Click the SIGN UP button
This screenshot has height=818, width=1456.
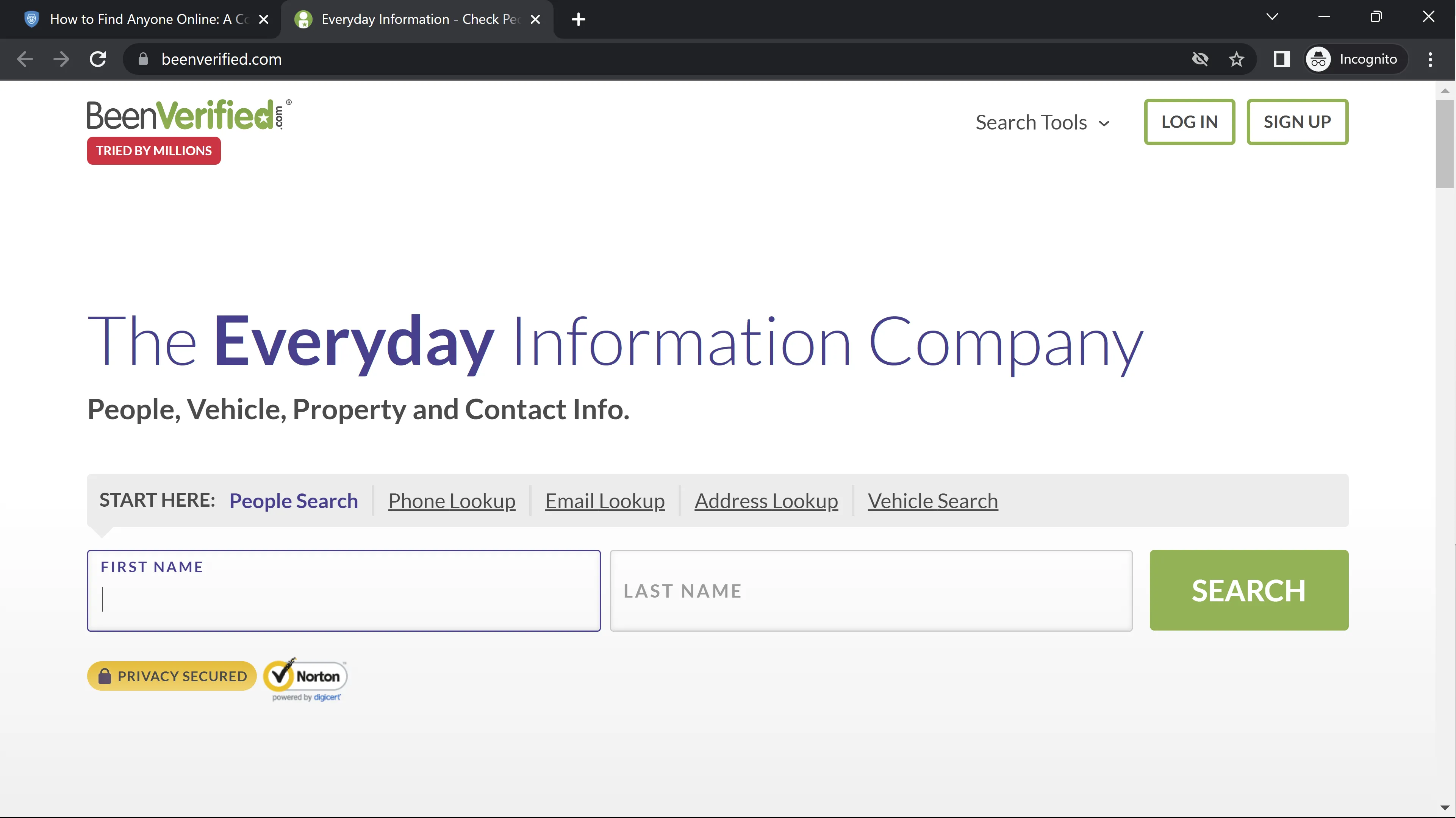pos(1297,122)
